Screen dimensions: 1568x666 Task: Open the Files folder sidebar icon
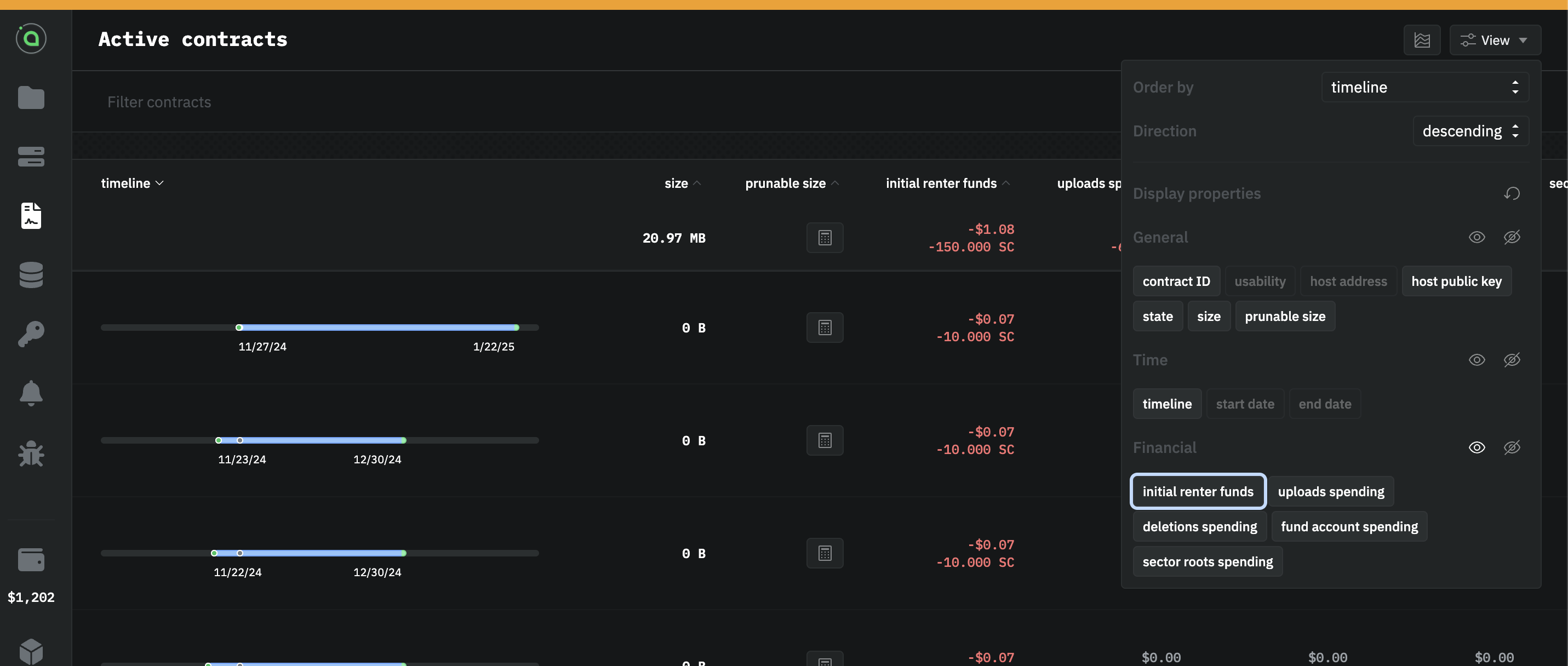(31, 97)
